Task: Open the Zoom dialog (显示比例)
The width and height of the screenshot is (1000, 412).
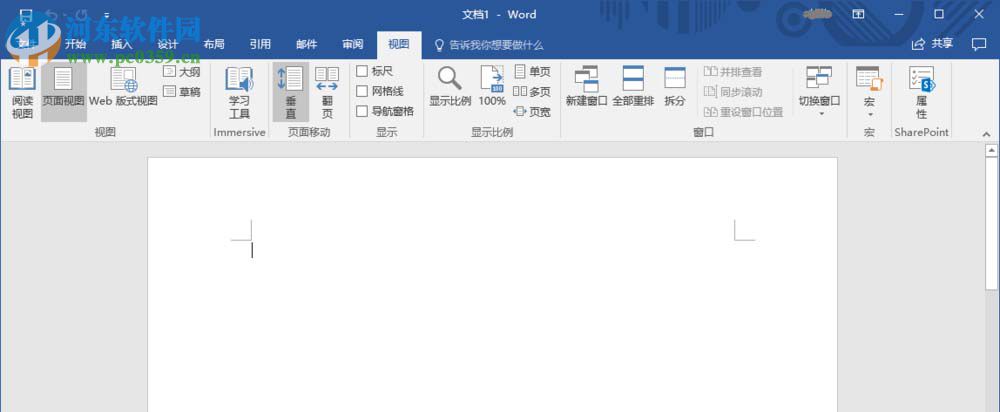Action: (450, 87)
